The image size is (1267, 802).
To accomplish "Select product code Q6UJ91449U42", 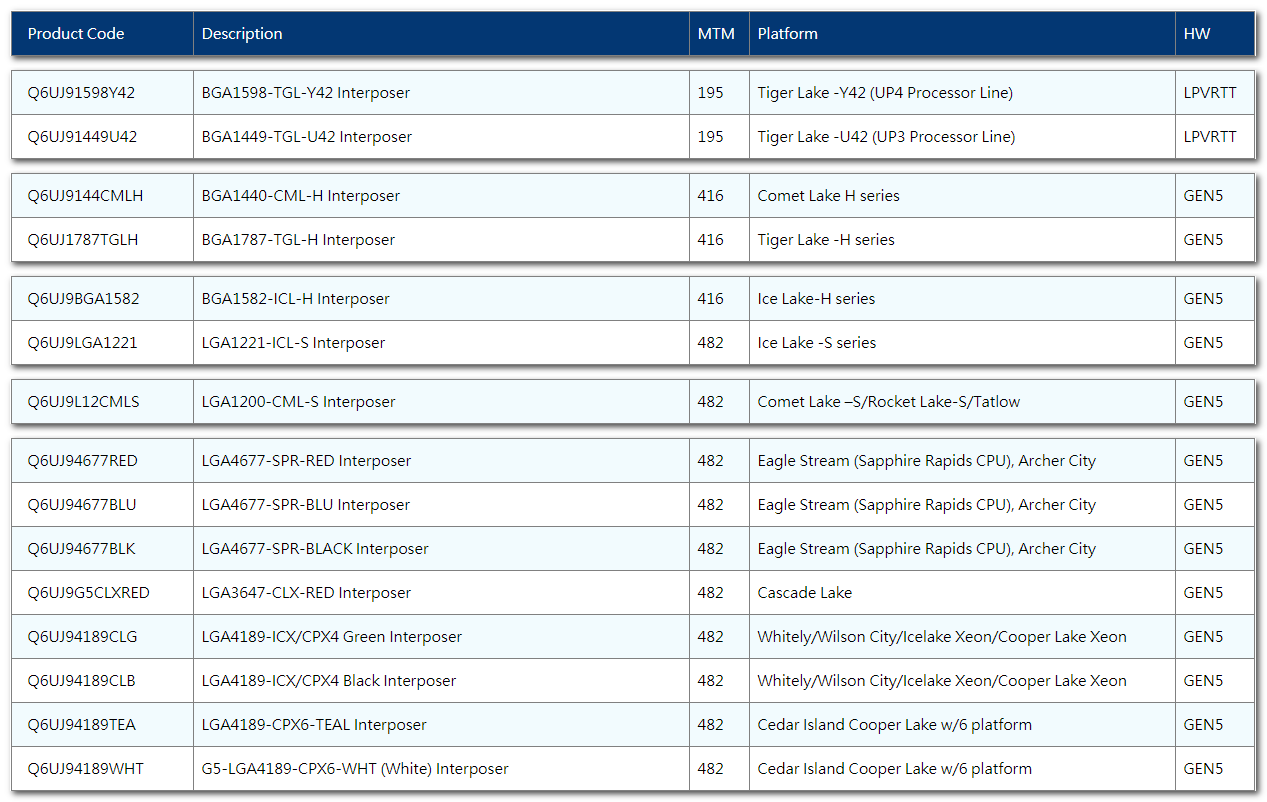I will pyautogui.click(x=82, y=137).
